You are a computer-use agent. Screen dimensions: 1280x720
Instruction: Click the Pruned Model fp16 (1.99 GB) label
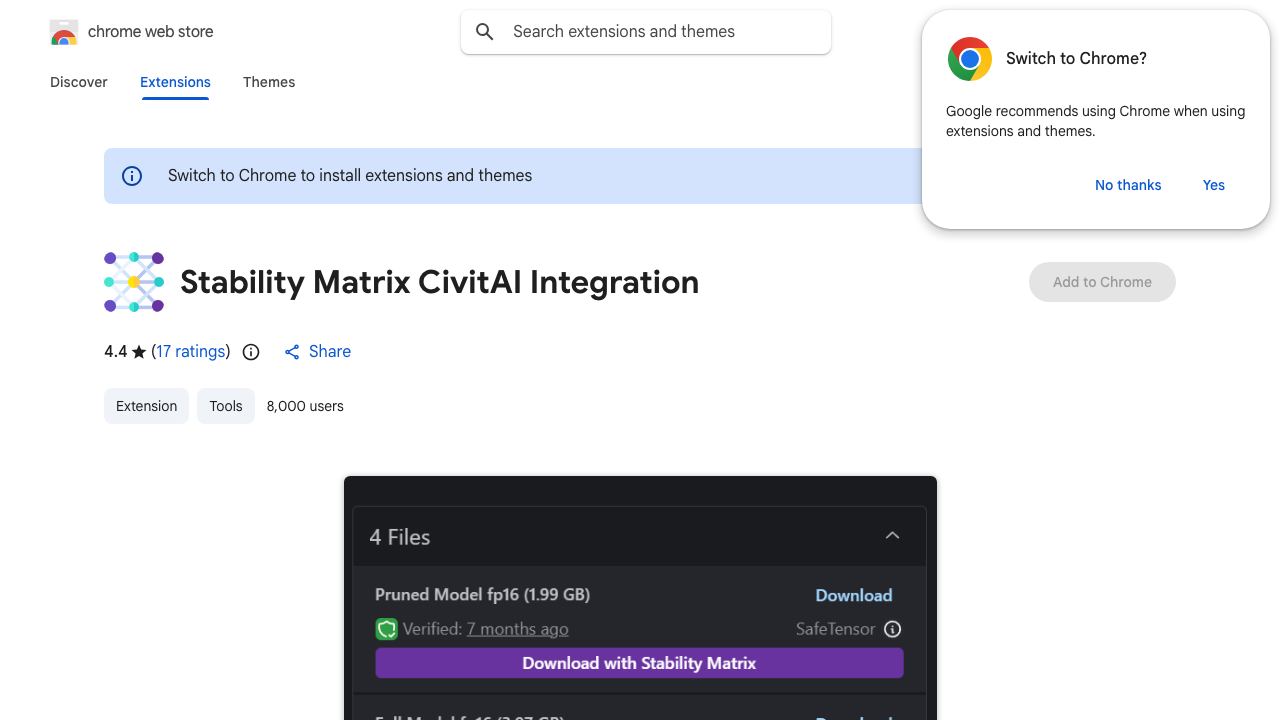pos(482,595)
